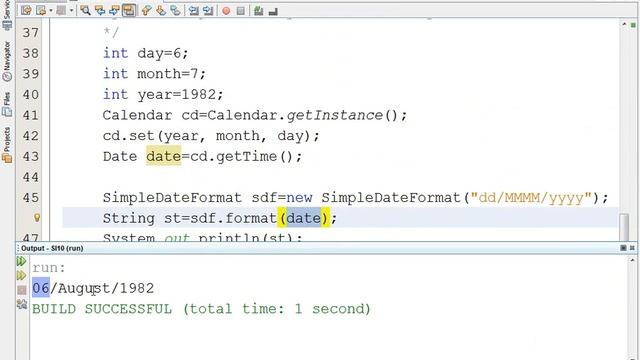Click the Previous Bookmark icon
This screenshot has height=360, width=640.
(146, 10)
